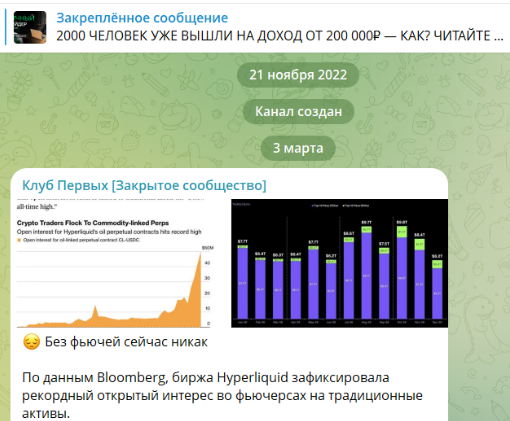Open channel name 'Клуб Первых [Закрытое сообщество]'
The height and width of the screenshot is (421, 510).
144,185
